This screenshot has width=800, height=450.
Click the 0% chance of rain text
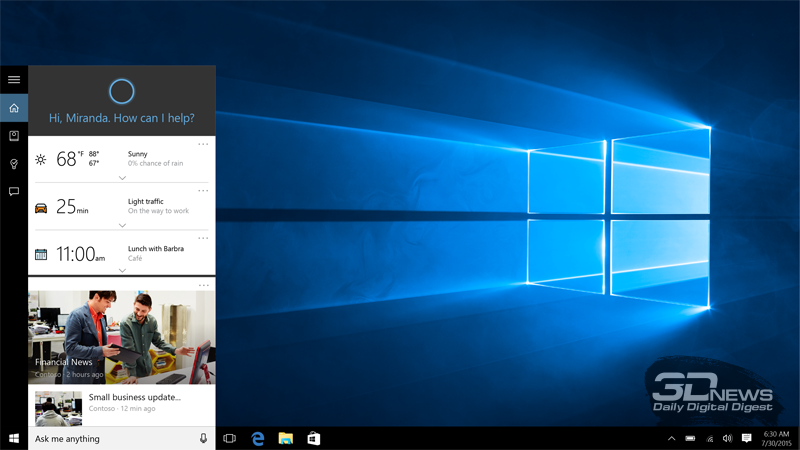[x=155, y=163]
